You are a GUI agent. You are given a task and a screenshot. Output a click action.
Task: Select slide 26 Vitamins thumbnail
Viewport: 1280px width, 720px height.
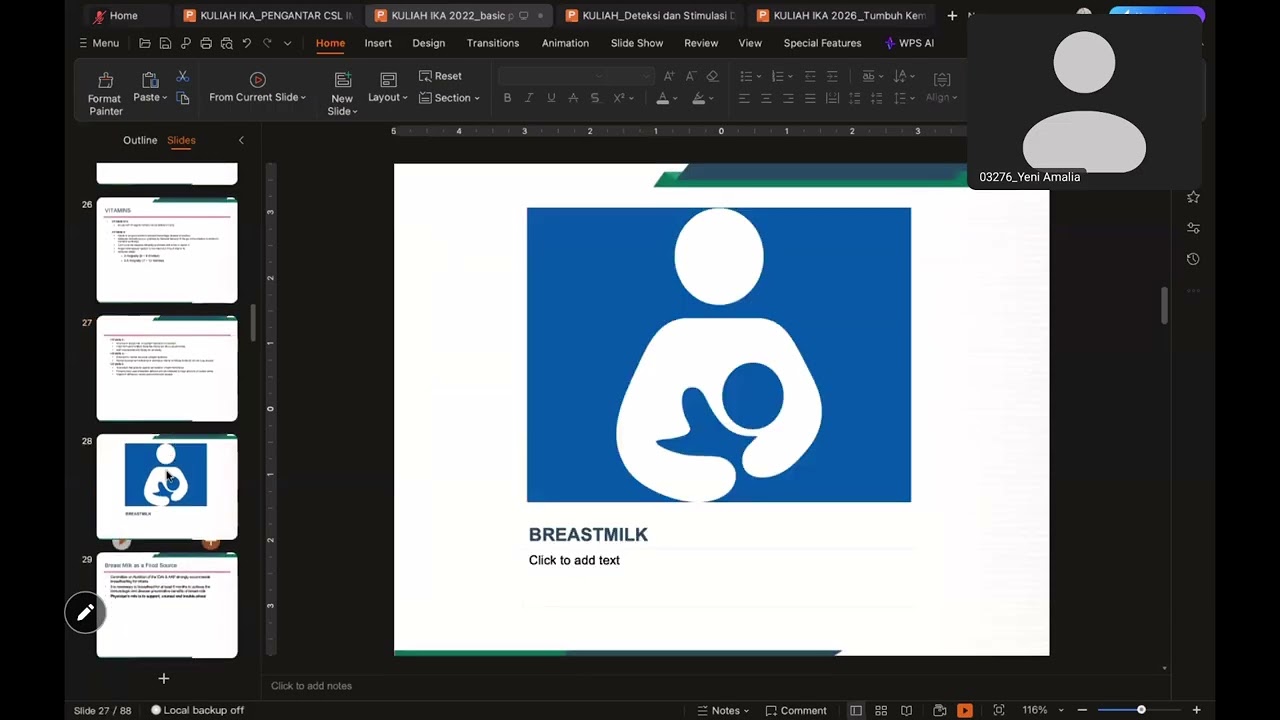click(167, 250)
